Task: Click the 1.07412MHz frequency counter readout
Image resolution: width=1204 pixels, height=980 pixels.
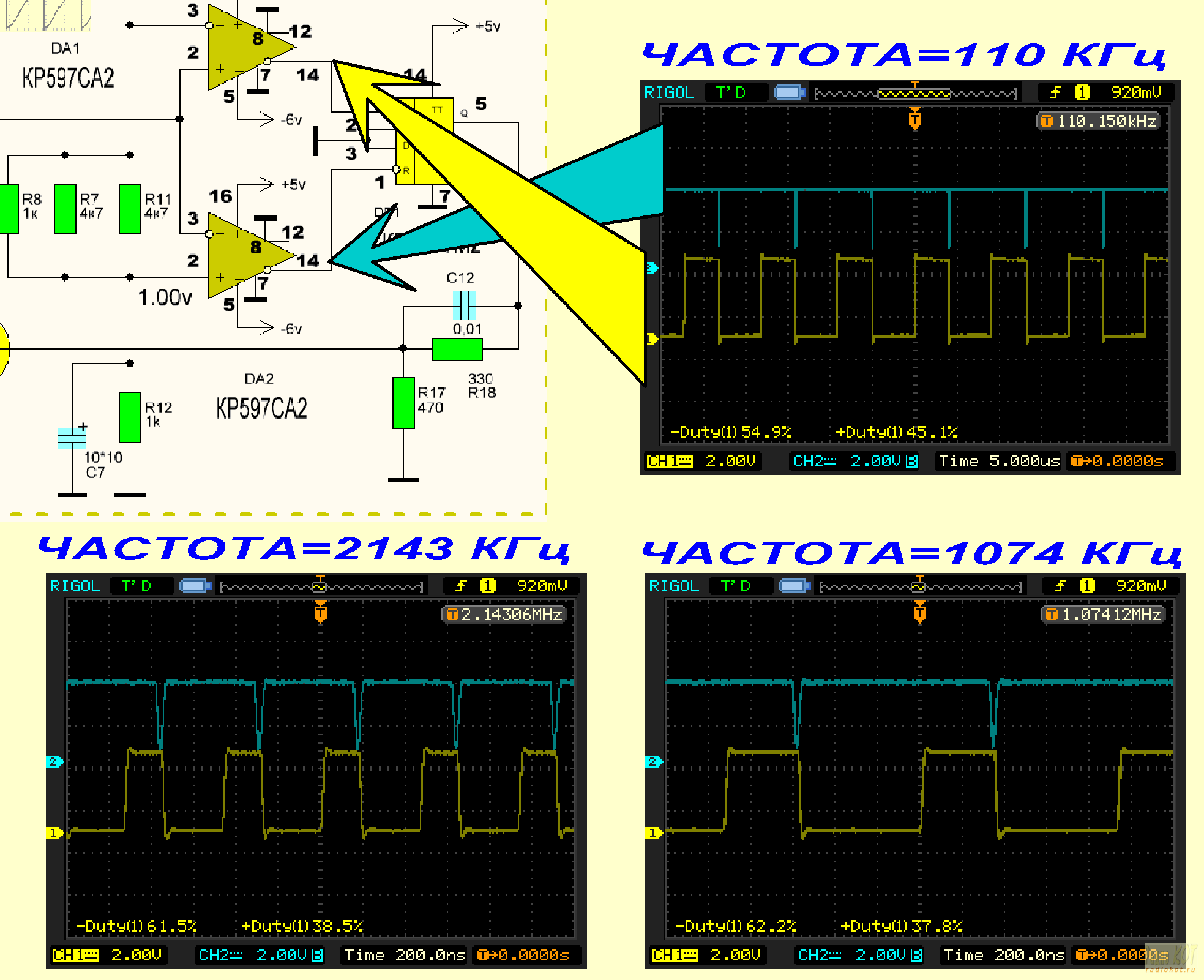Action: [1103, 615]
